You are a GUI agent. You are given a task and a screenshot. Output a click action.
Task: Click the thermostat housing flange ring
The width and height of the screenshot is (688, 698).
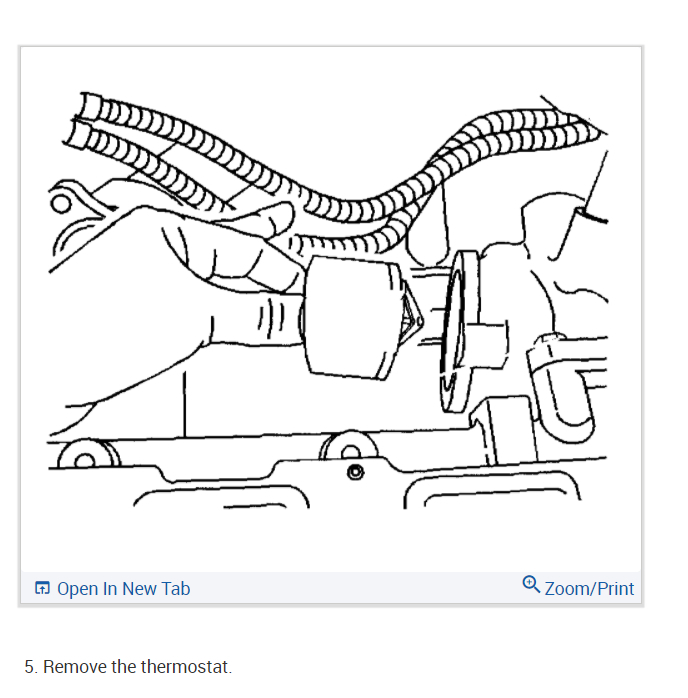pos(458,332)
